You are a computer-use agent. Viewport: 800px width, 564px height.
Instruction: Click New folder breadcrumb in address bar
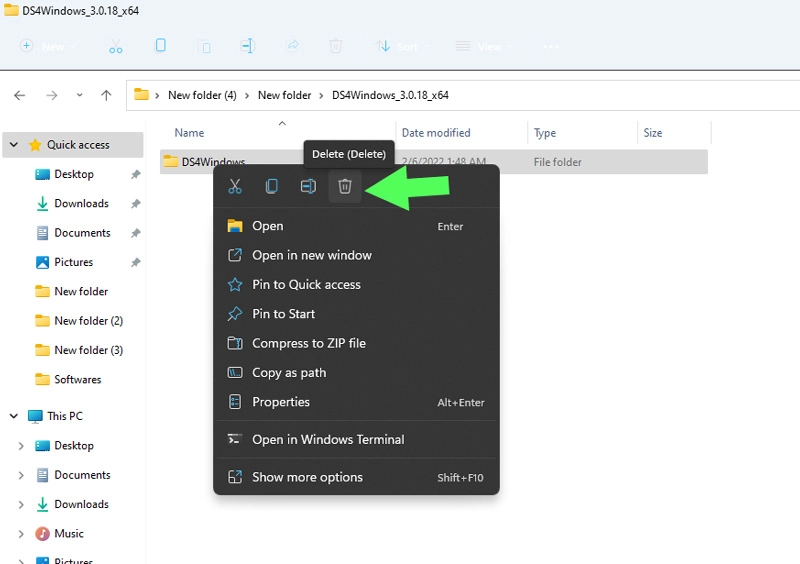click(284, 95)
